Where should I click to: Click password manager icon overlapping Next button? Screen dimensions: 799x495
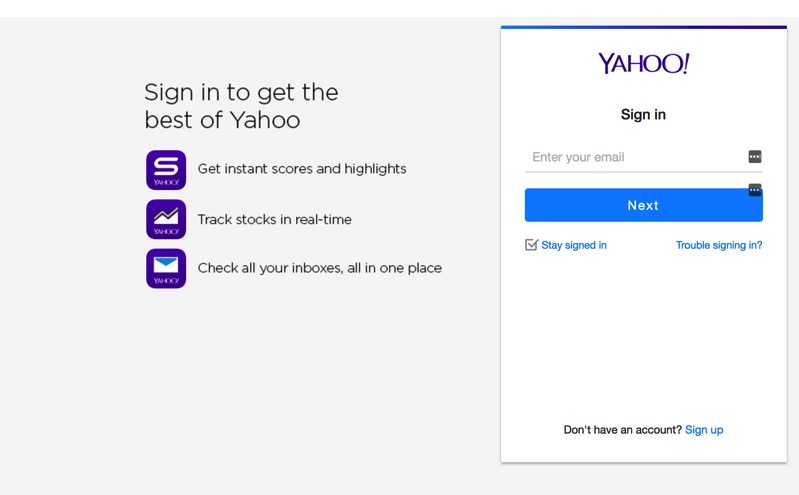(755, 190)
